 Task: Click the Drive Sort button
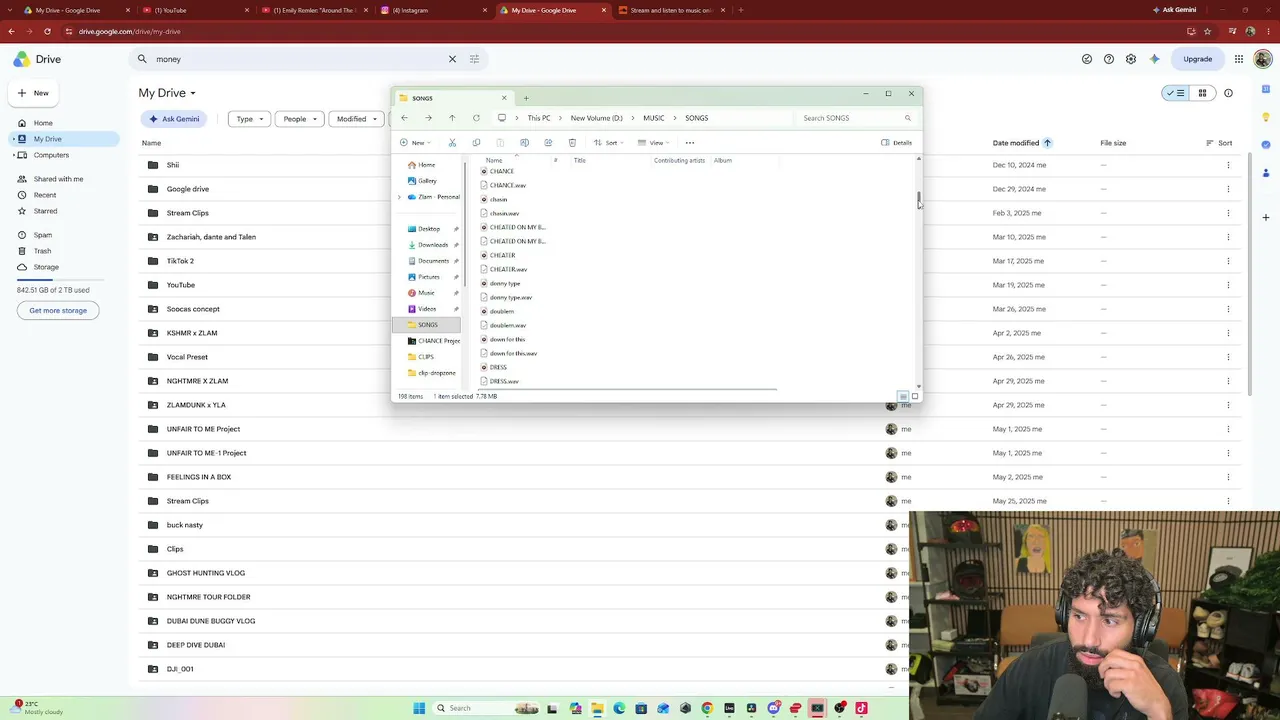click(1219, 143)
